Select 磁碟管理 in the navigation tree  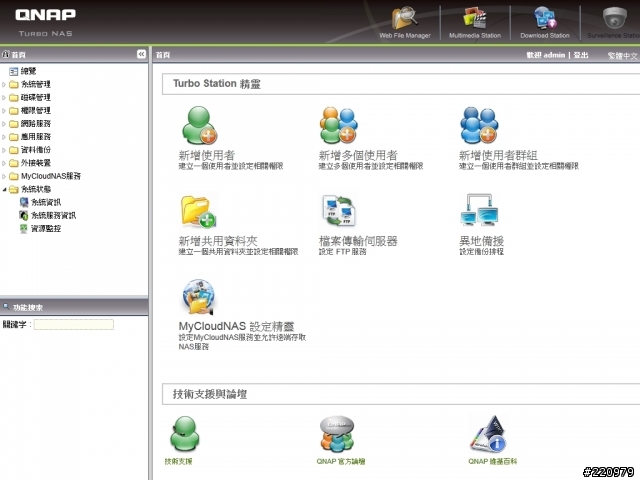(36, 98)
